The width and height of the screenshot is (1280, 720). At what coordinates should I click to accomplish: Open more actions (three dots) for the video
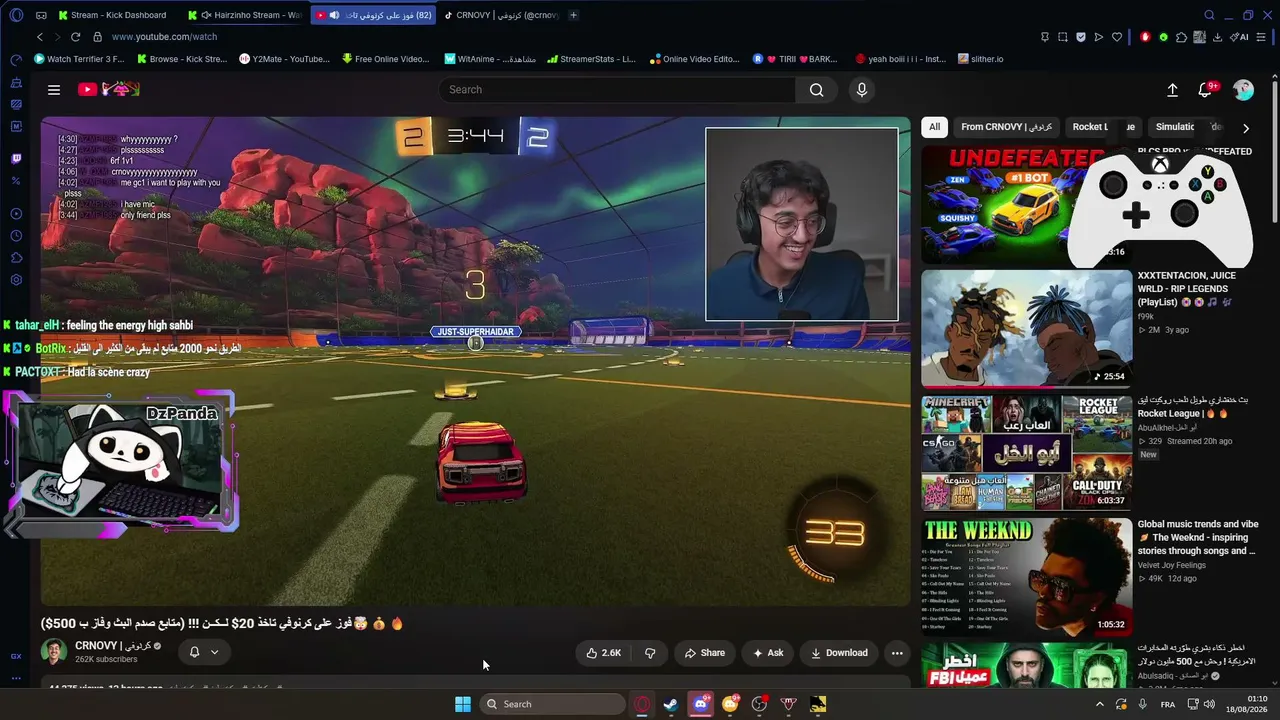pyautogui.click(x=897, y=653)
